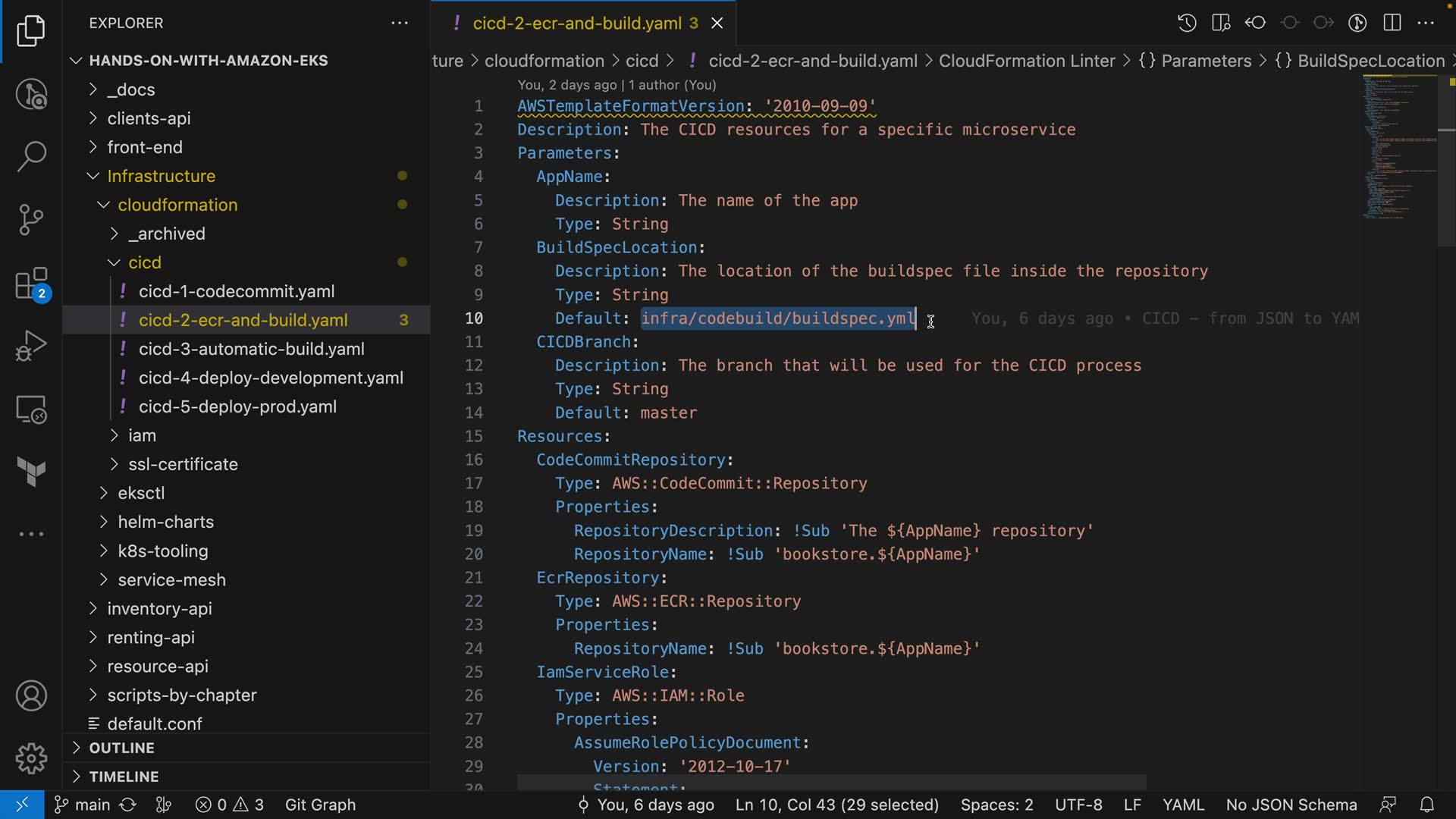This screenshot has width=1456, height=819.
Task: Change the YAML language mode
Action: pos(1183,805)
